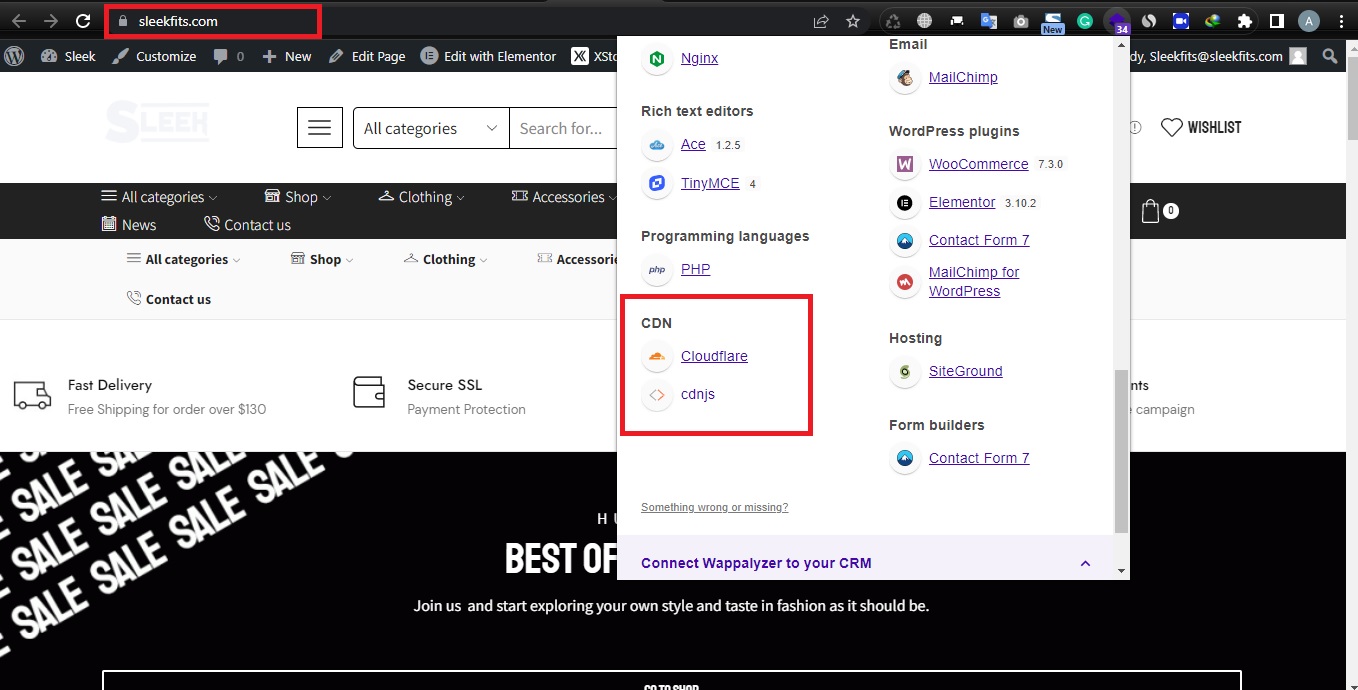
Task: Open the Ace editor link
Action: click(693, 145)
